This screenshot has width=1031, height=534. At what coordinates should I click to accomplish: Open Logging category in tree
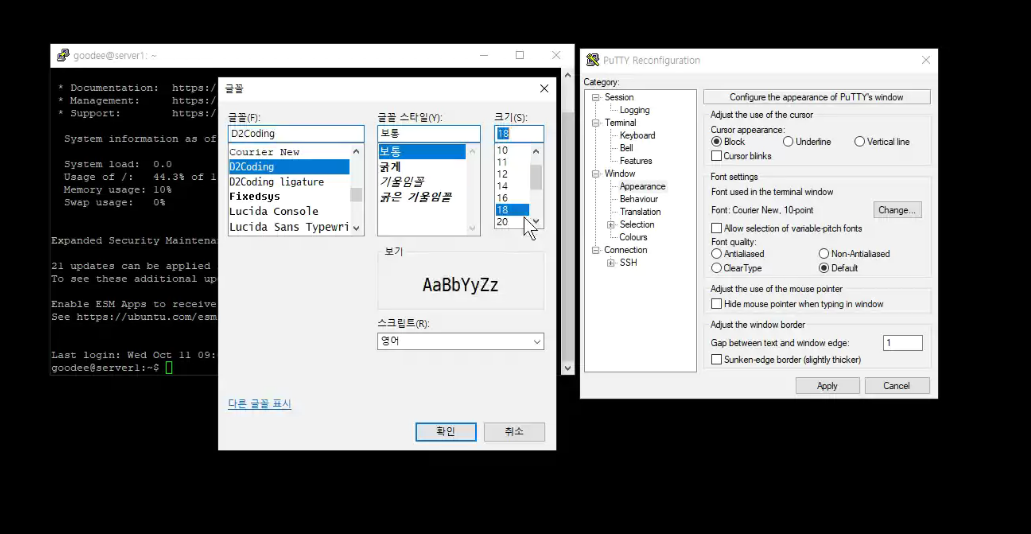[x=634, y=110]
